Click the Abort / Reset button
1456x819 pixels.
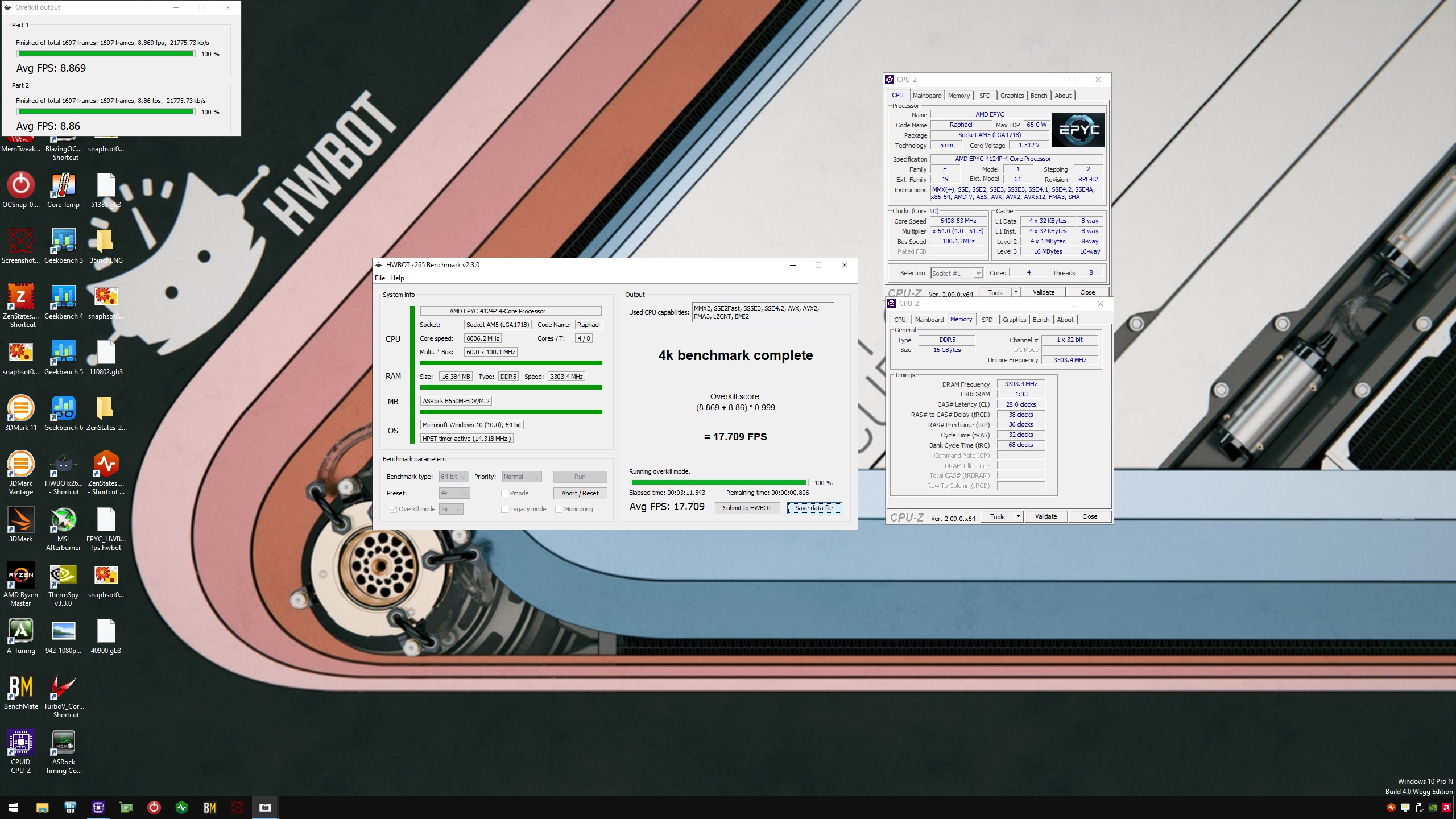[x=580, y=493]
